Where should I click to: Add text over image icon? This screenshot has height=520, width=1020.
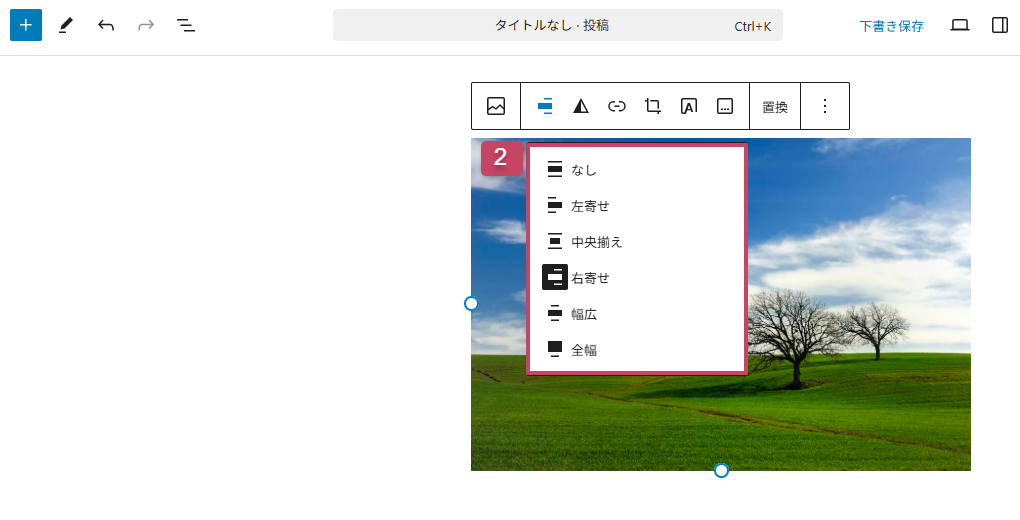tap(689, 106)
